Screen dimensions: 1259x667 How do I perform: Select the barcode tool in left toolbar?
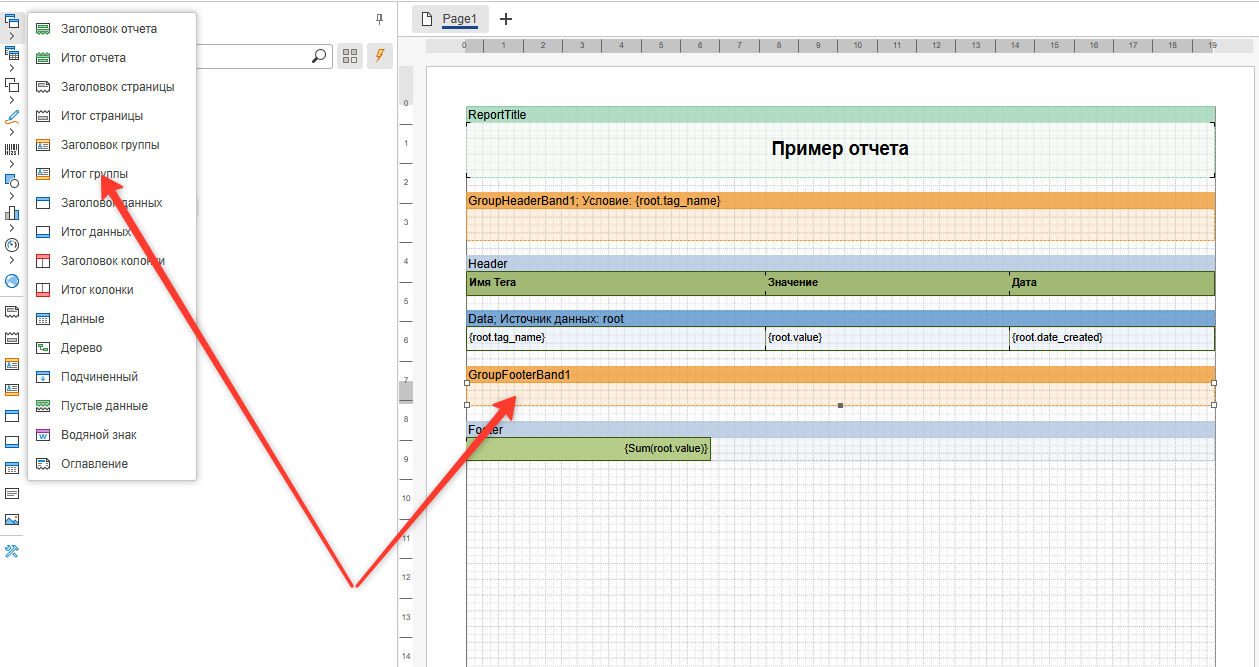coord(12,149)
